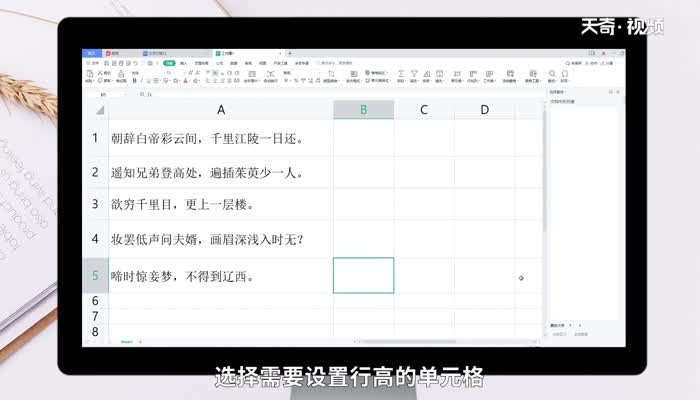This screenshot has width=700, height=400.
Task: Click the Worksheet icon
Action: click(489, 74)
